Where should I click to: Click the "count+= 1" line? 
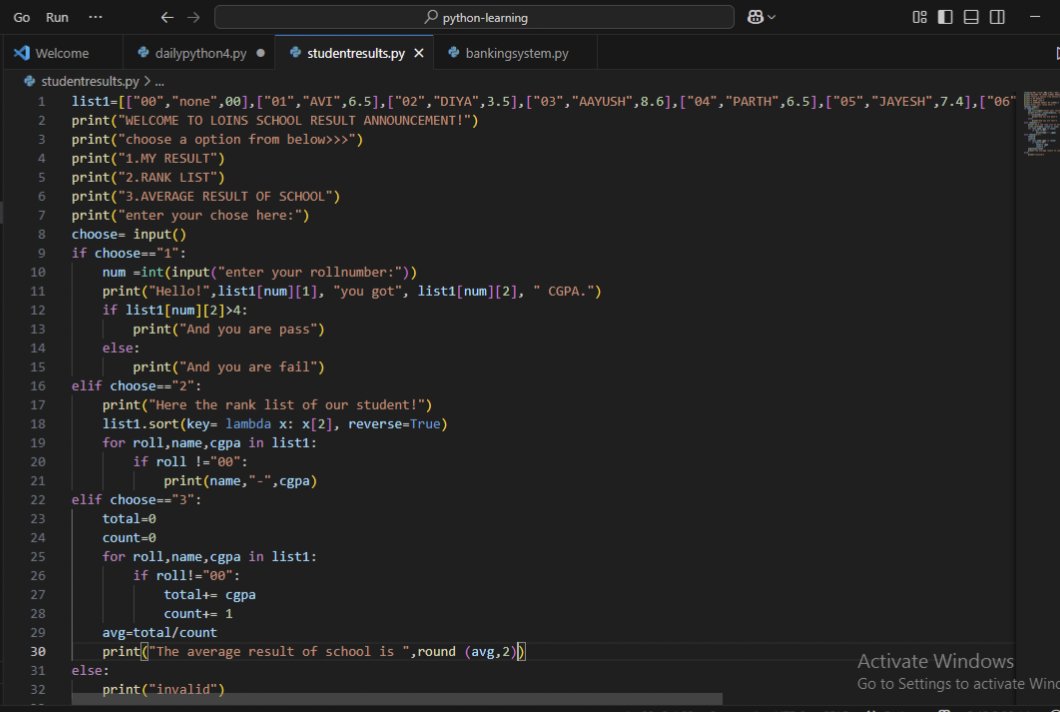198,613
